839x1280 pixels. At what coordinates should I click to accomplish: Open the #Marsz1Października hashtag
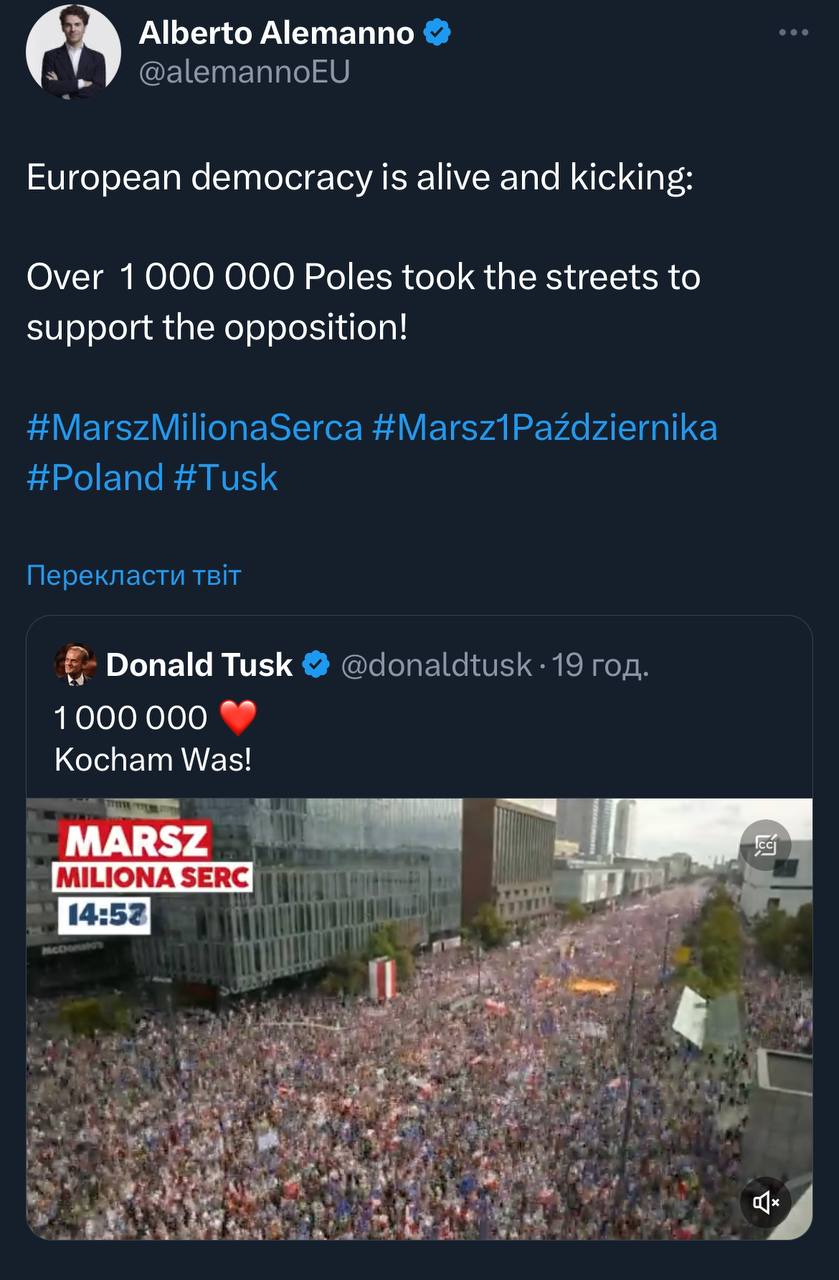(544, 427)
